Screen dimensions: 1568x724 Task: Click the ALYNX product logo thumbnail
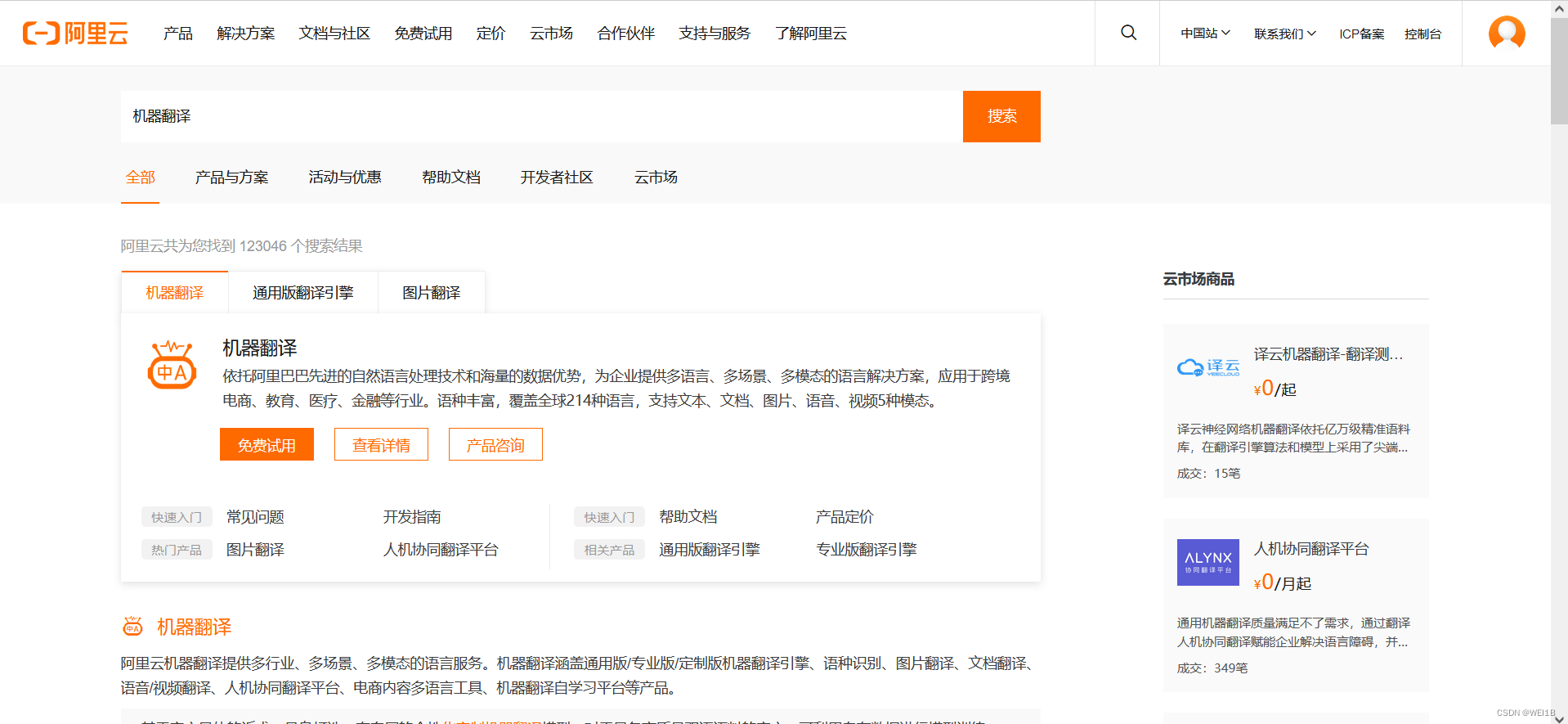click(x=1208, y=562)
